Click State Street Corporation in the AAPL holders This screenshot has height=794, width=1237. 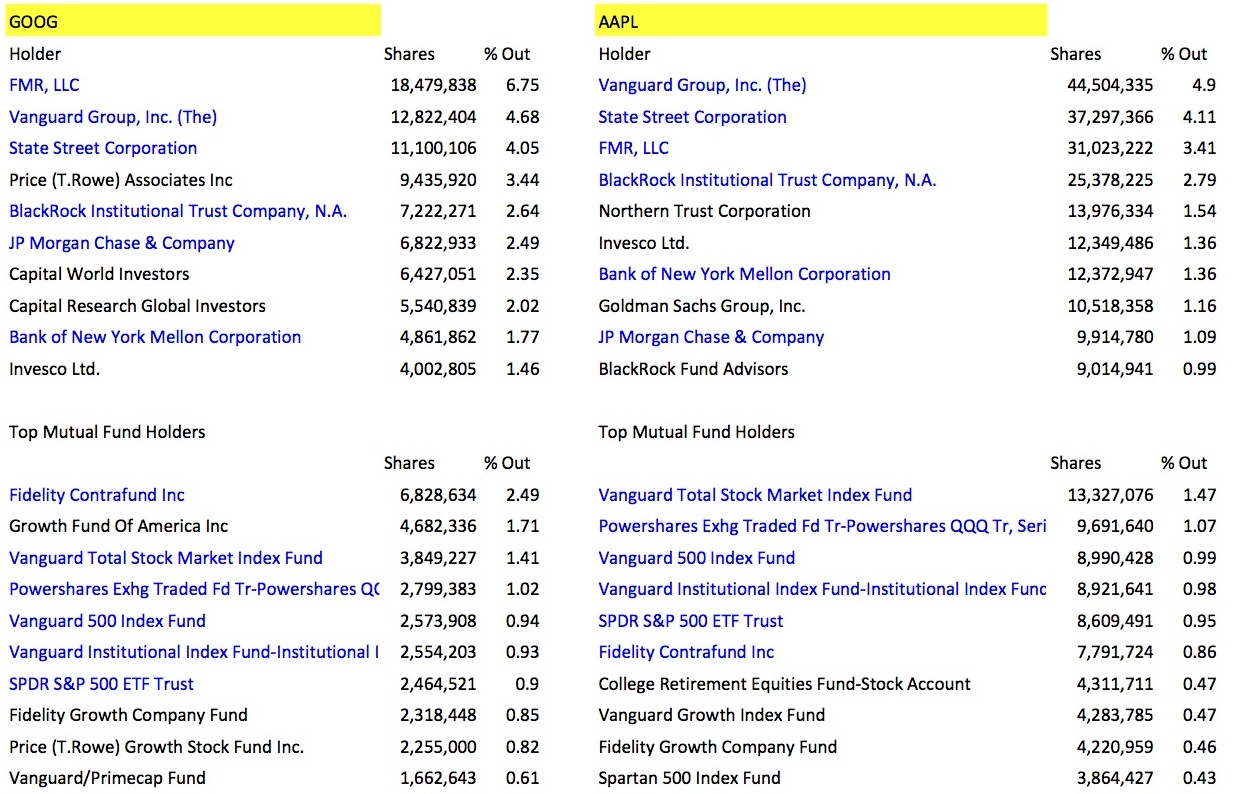[692, 117]
